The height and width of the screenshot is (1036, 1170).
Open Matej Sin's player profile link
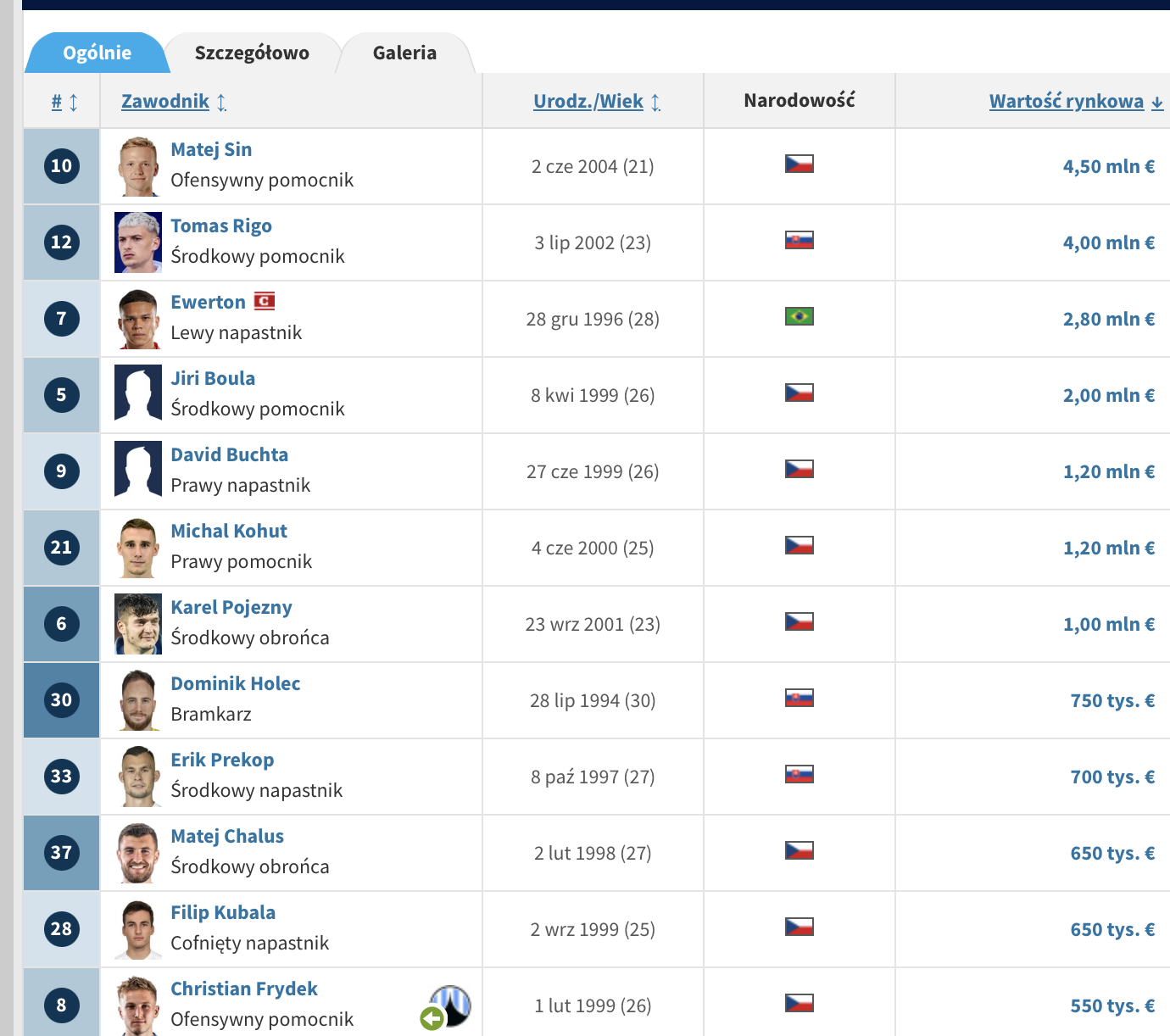point(211,150)
